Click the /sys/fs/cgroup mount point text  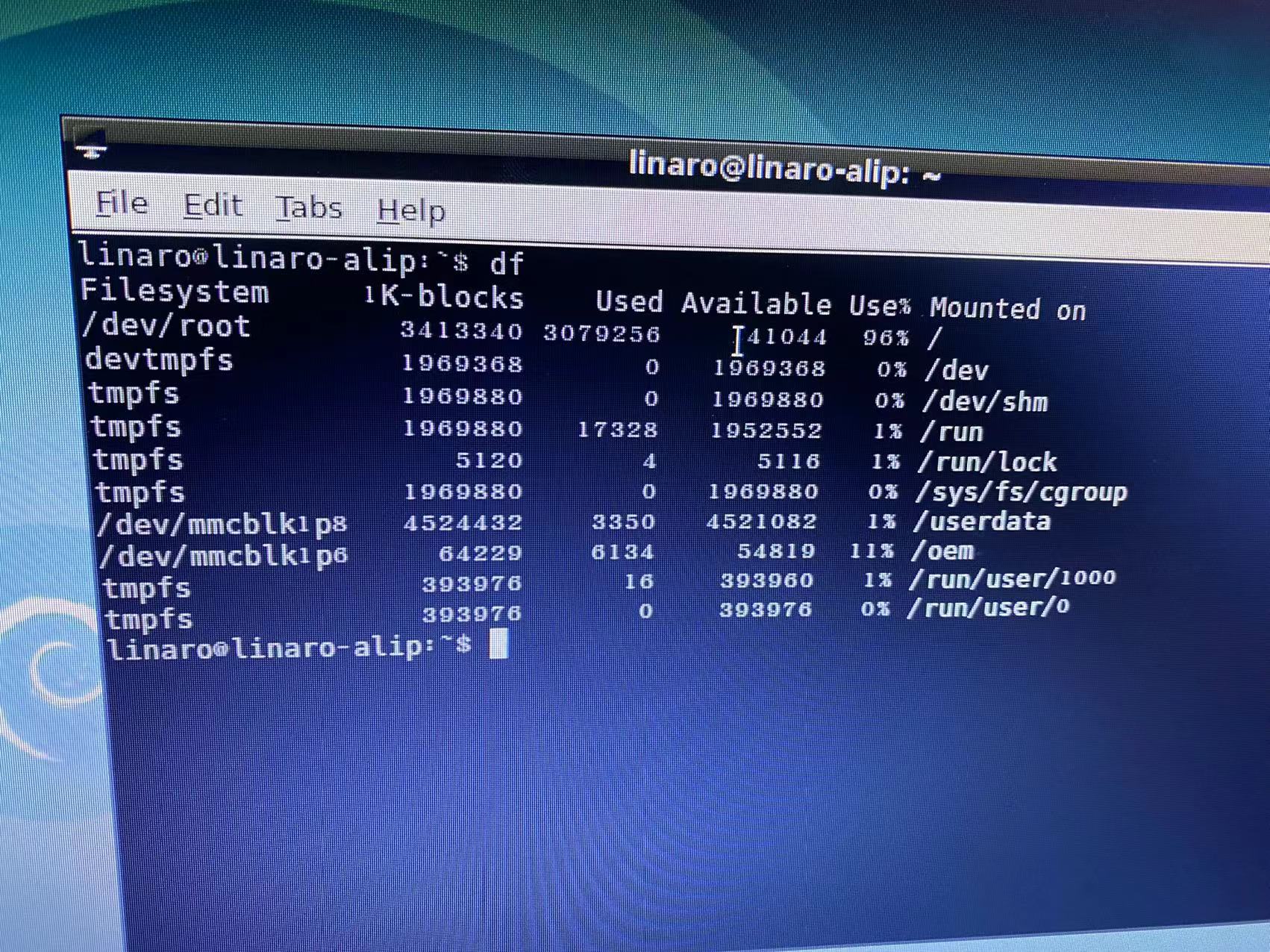[x=1021, y=492]
